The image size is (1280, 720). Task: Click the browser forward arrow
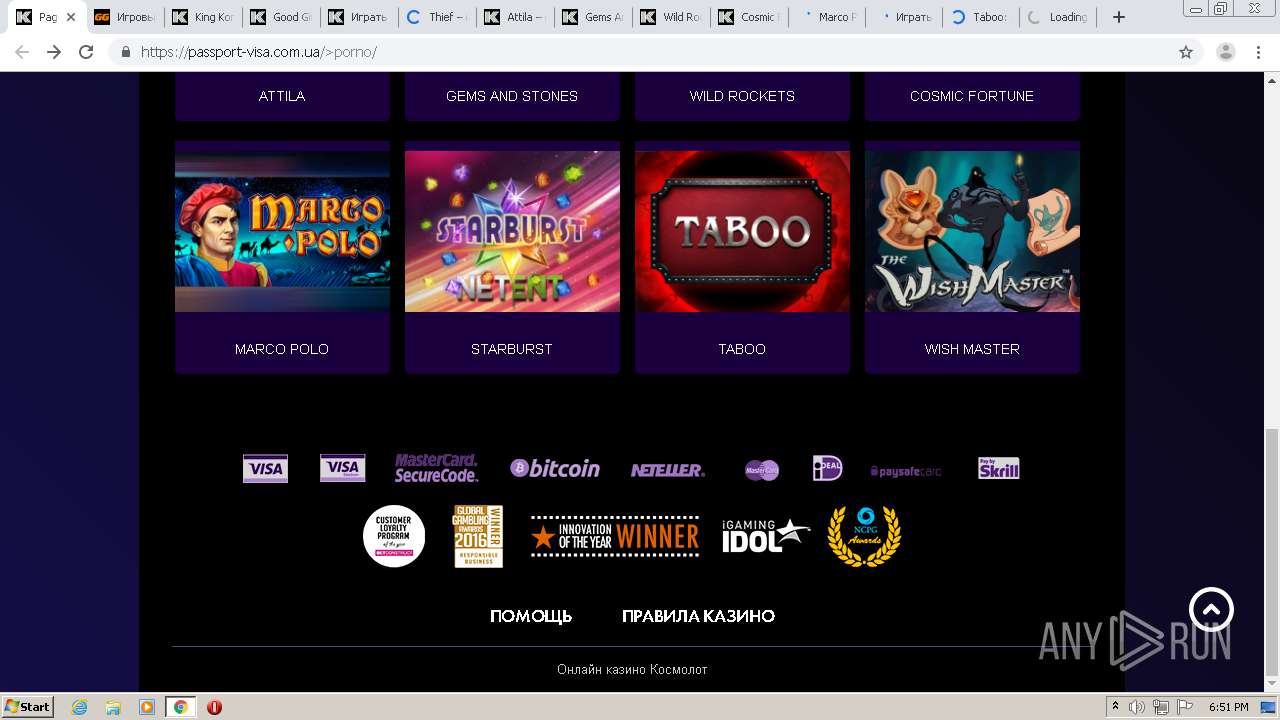coord(54,52)
